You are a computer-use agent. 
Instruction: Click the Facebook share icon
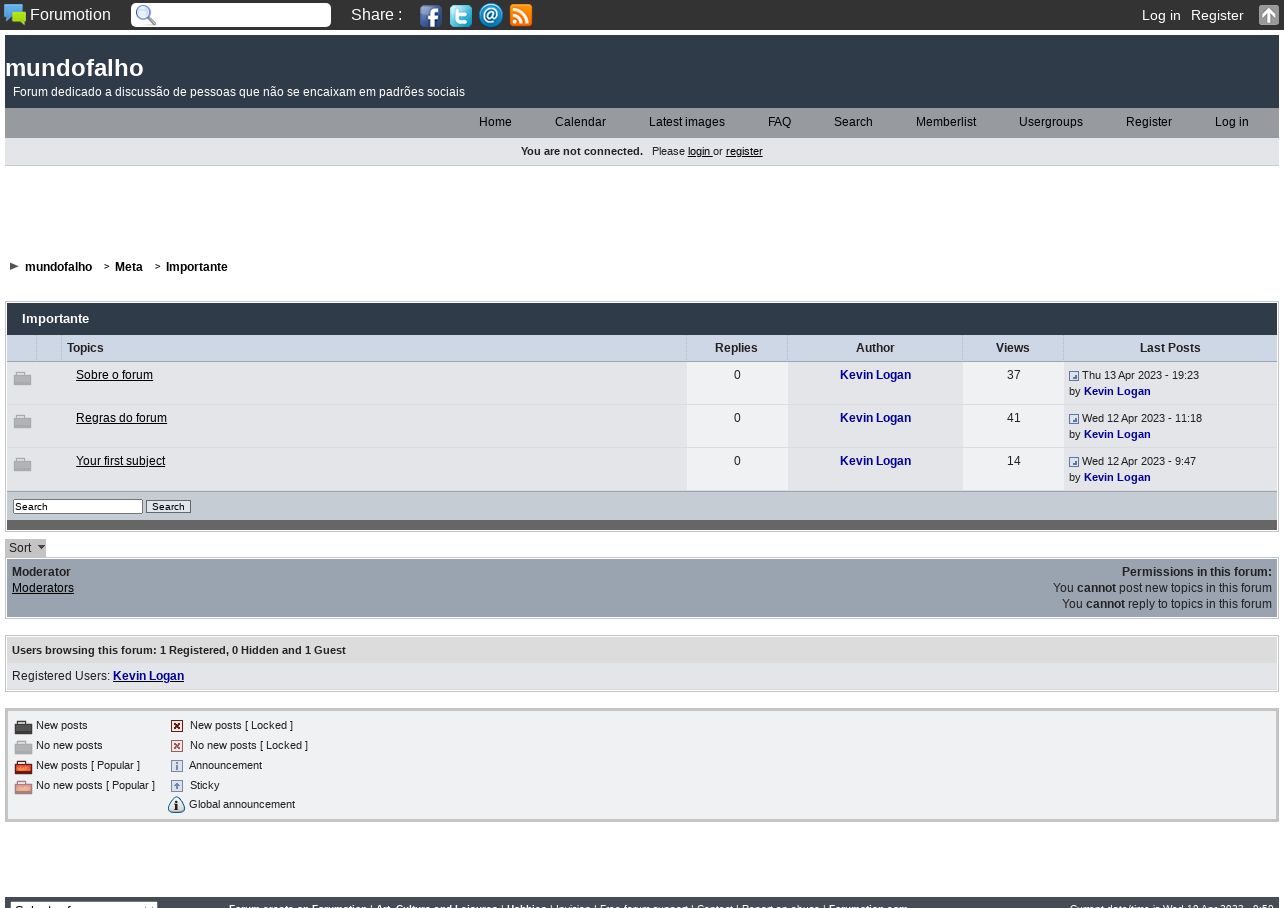(x=430, y=15)
